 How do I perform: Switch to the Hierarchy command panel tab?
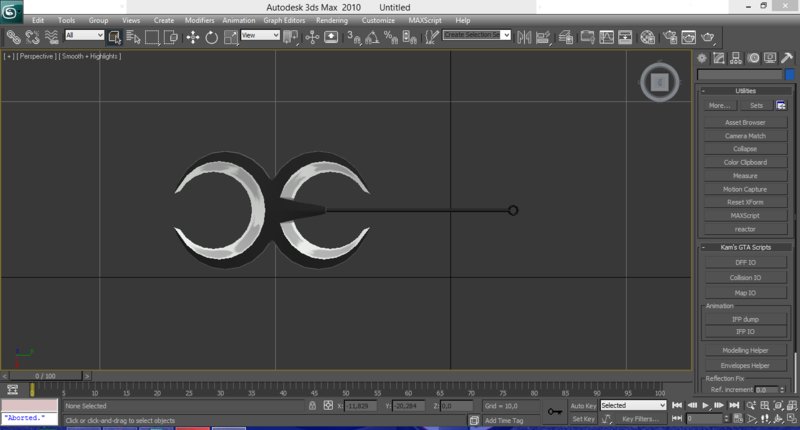pos(736,58)
